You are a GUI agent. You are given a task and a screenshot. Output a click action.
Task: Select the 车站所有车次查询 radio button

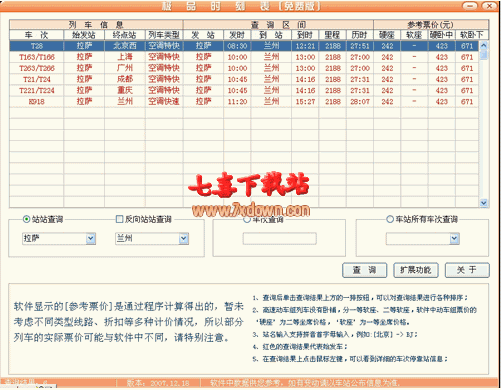(390, 219)
